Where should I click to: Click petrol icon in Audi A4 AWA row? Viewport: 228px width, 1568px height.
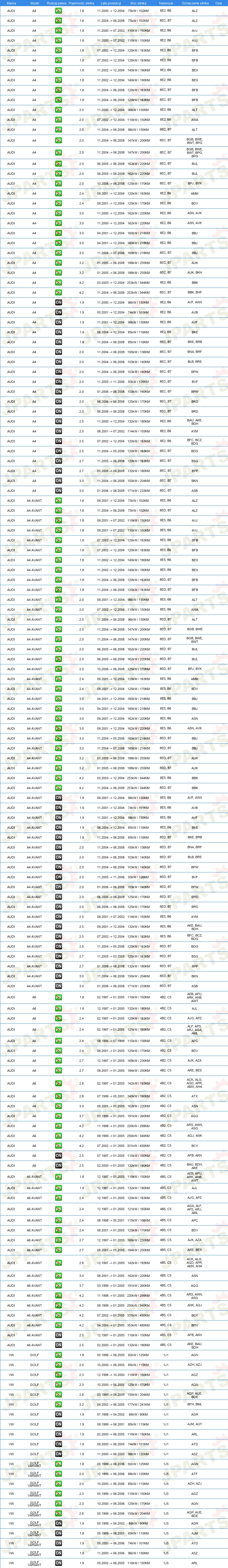click(59, 120)
